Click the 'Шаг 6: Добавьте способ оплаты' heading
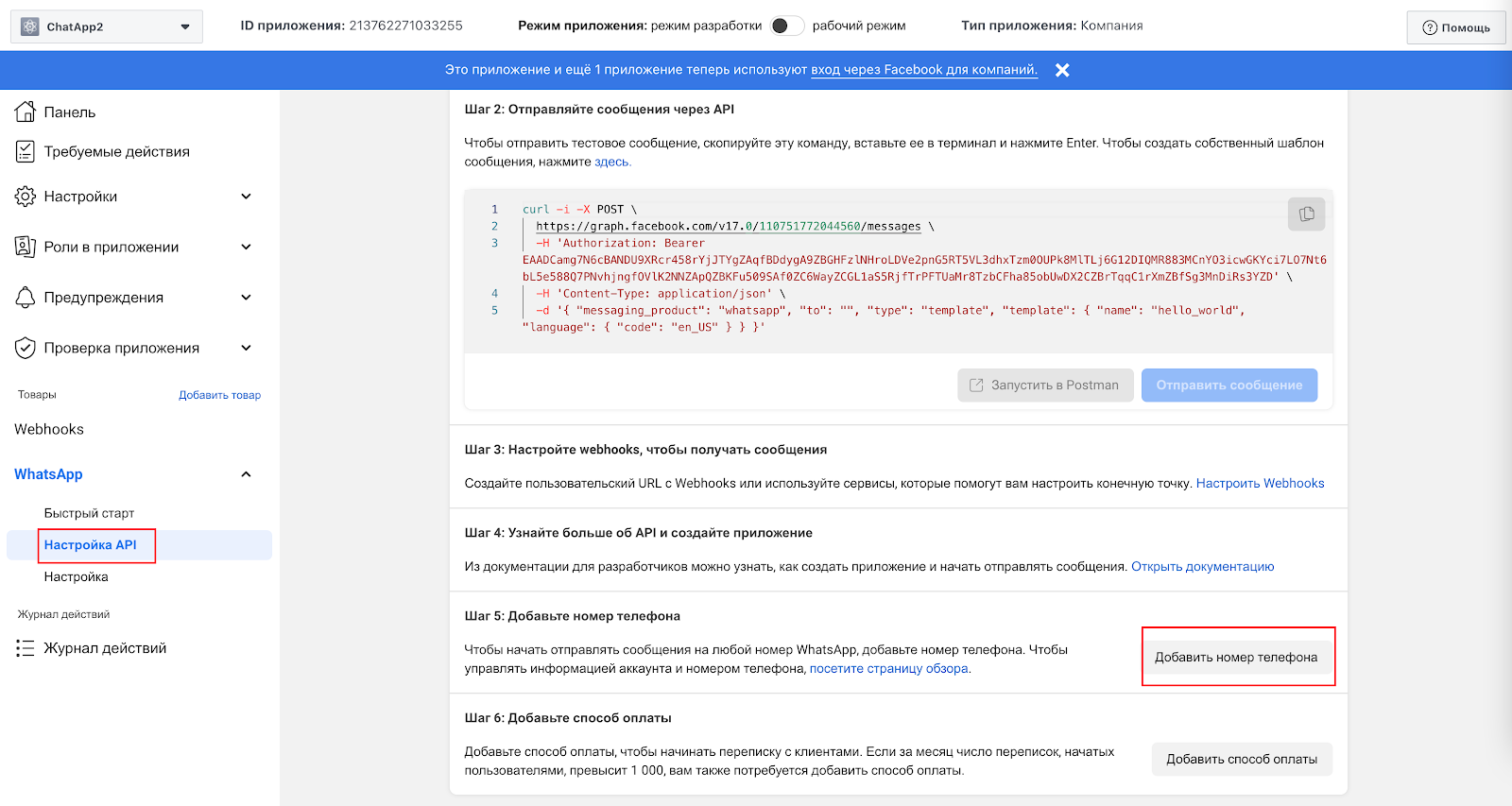The width and height of the screenshot is (1512, 806). tap(568, 717)
